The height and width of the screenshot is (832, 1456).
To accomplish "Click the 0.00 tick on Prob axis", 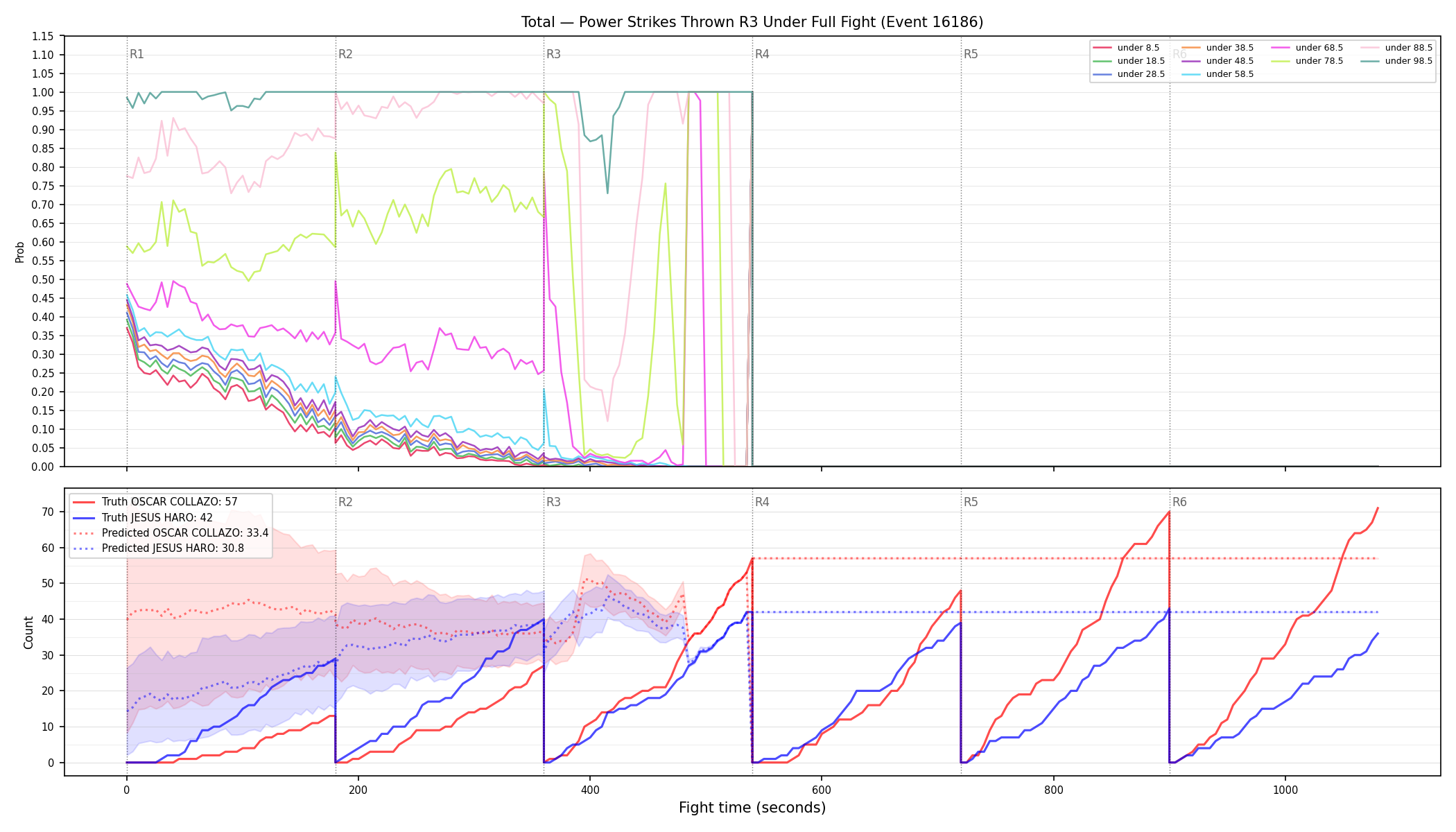I will [44, 467].
